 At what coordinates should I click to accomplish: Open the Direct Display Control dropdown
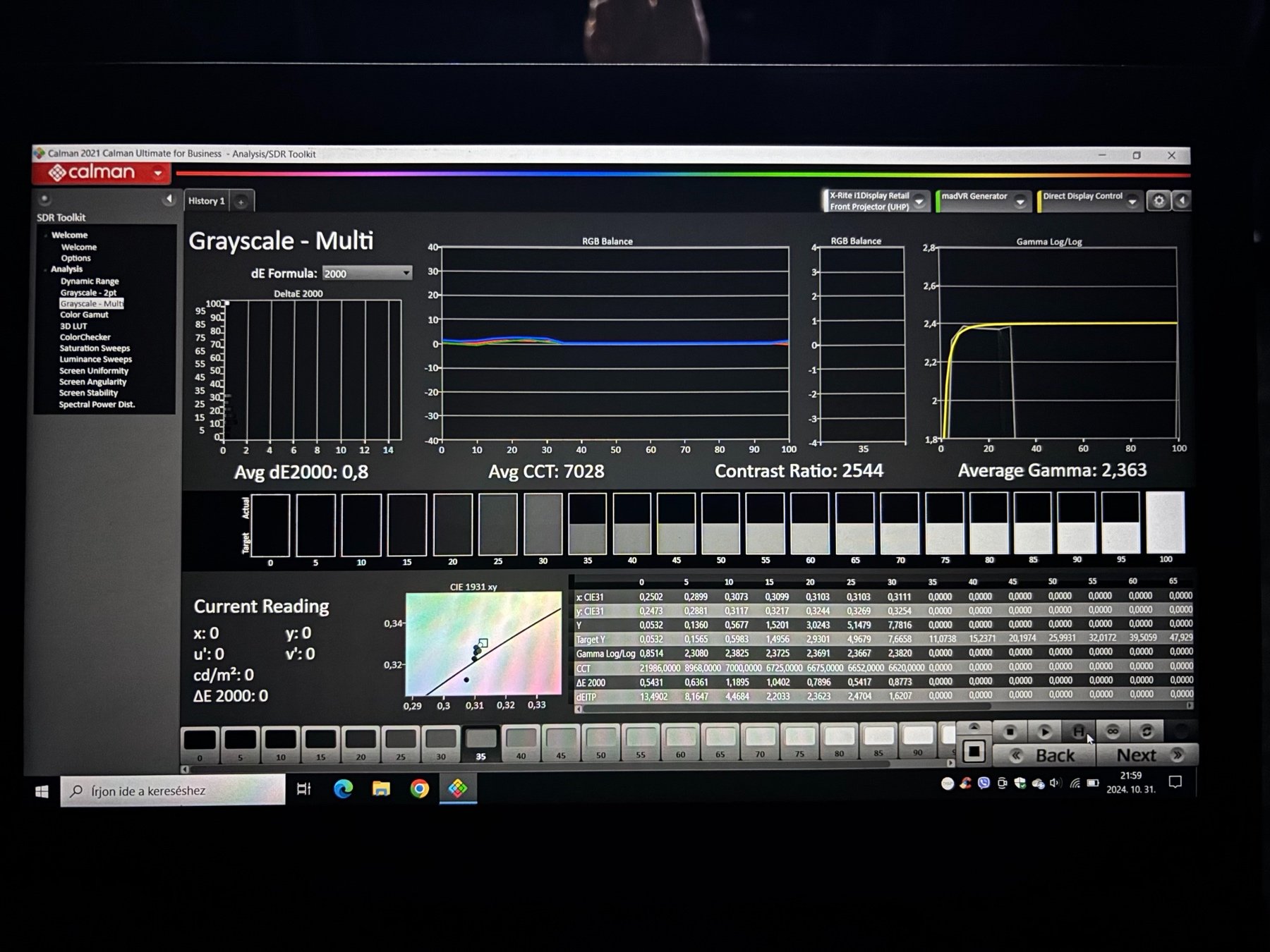(x=1132, y=202)
